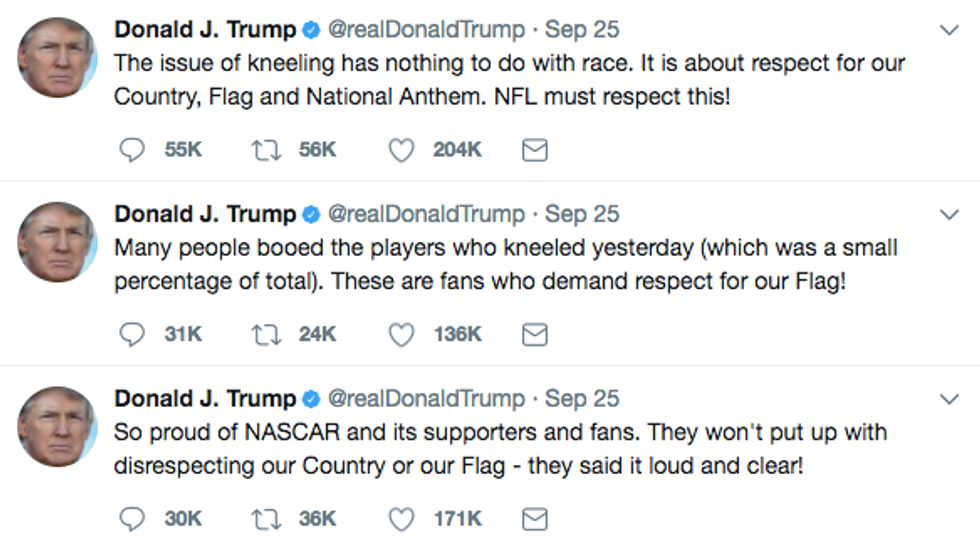Screen dimensions: 980x547
Task: Click the @realDonaldTrump handle on the NASCAR tweet
Action: 427,398
